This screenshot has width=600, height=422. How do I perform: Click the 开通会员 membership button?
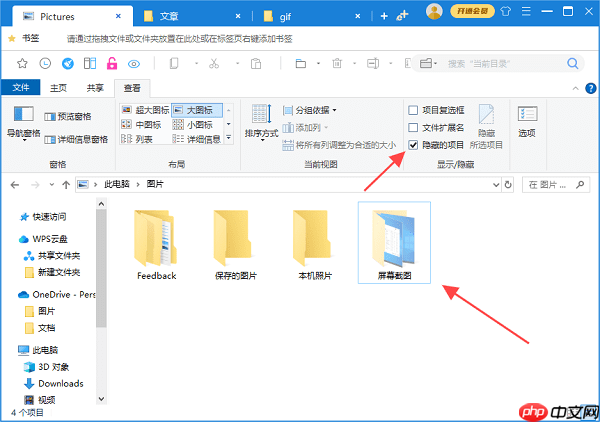(473, 11)
